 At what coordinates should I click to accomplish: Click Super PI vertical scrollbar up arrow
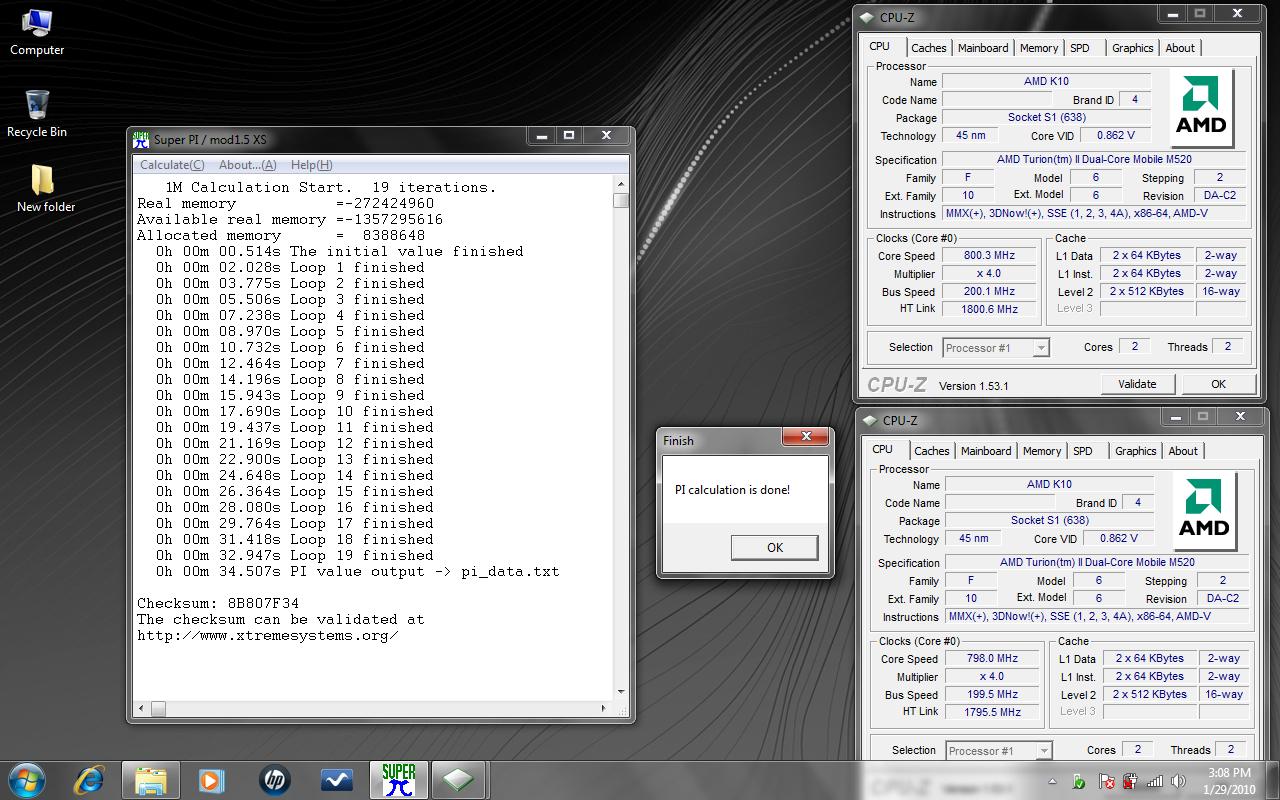(621, 184)
